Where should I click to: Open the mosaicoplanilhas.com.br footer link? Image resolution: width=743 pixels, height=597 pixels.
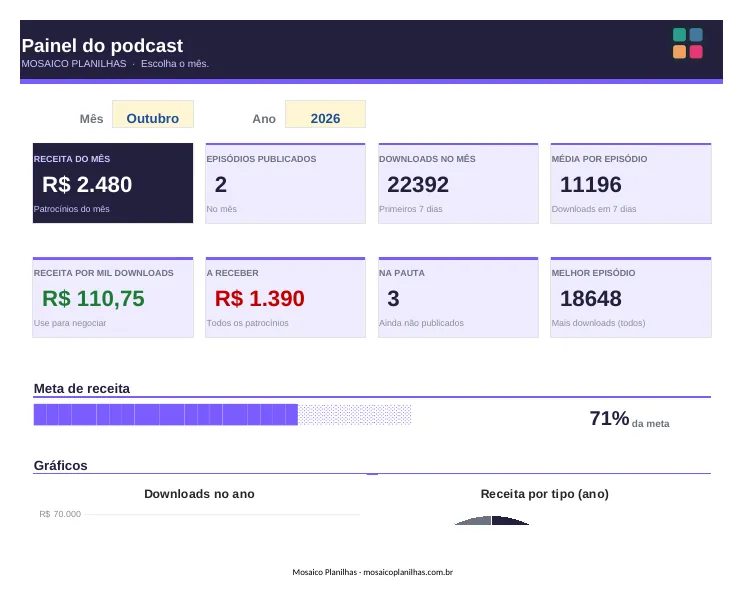click(408, 572)
